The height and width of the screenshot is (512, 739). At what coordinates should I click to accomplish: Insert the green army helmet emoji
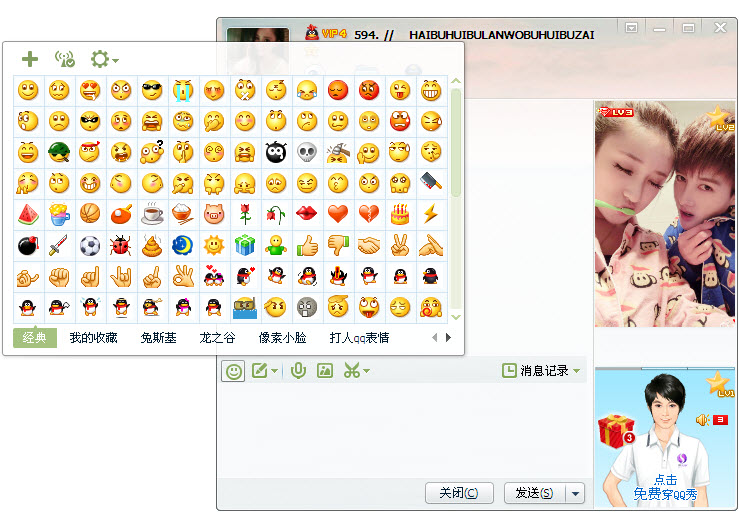click(59, 152)
